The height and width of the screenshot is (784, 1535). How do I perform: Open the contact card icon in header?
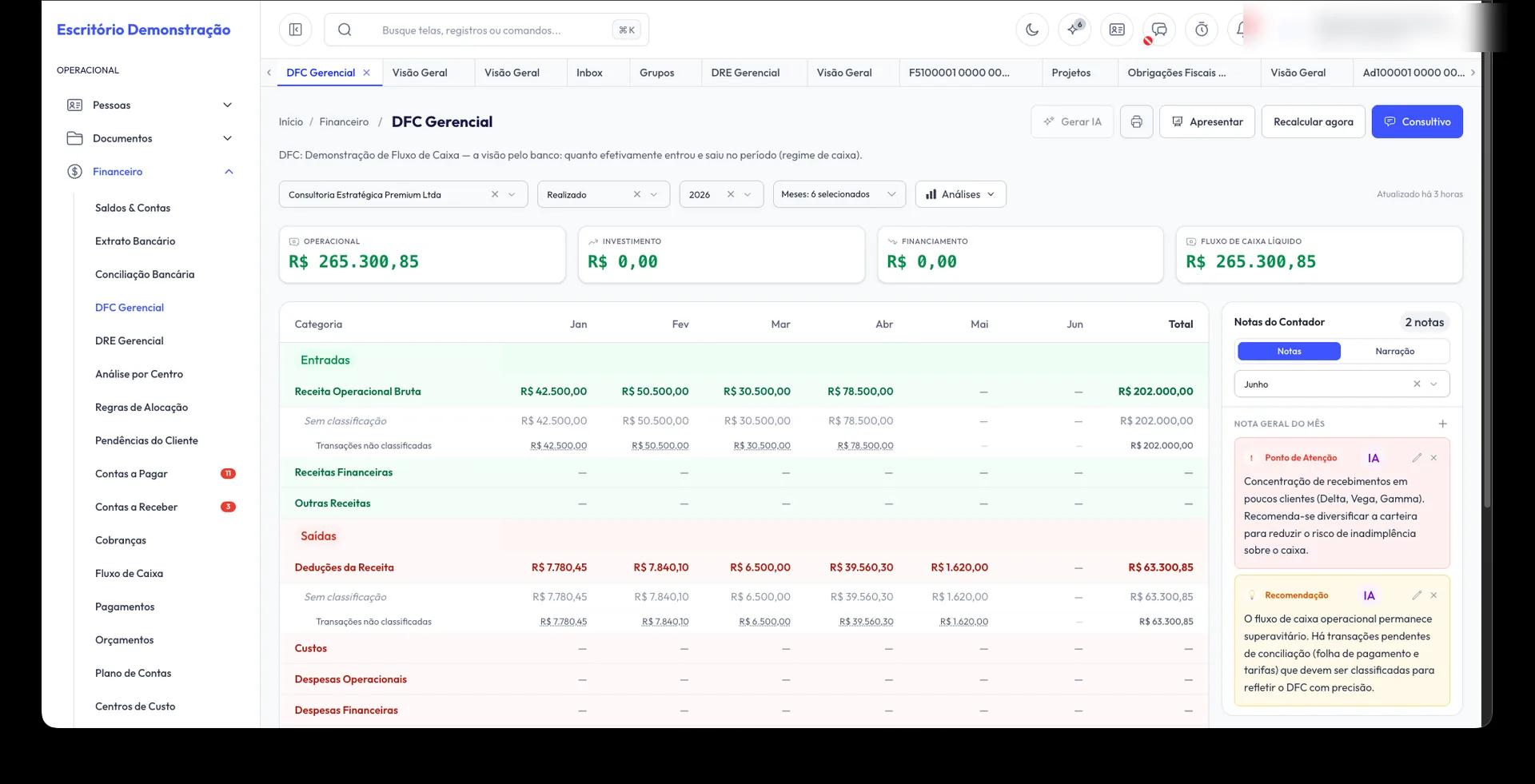(1117, 30)
